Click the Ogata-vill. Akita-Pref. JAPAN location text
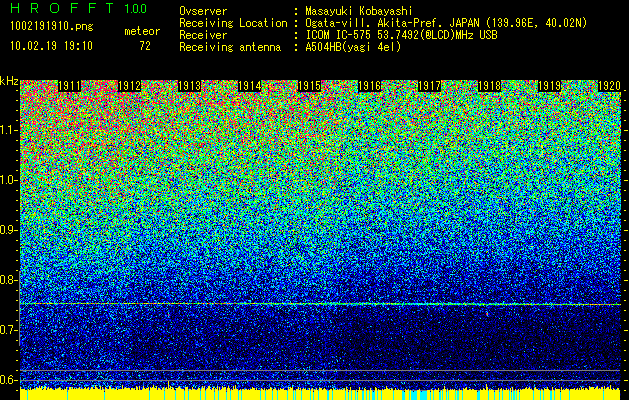This screenshot has width=629, height=400. [446, 23]
